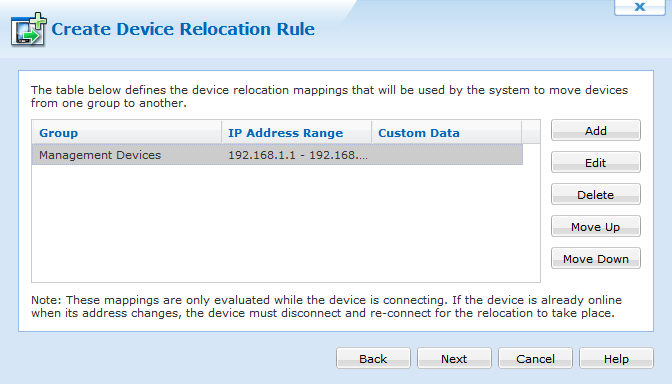Click the device relocation rule icon

[x=29, y=29]
